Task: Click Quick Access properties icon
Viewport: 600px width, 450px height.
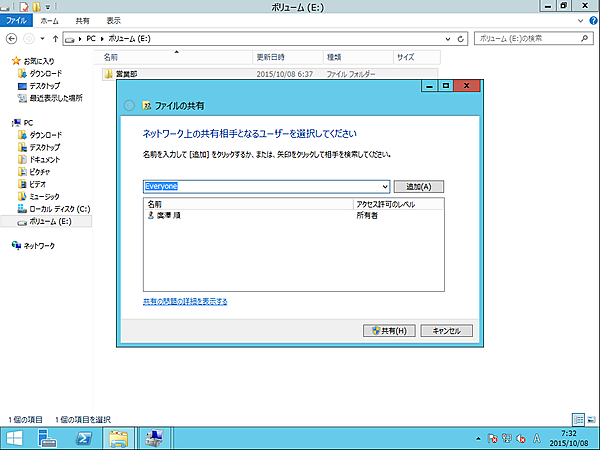Action: (x=24, y=7)
